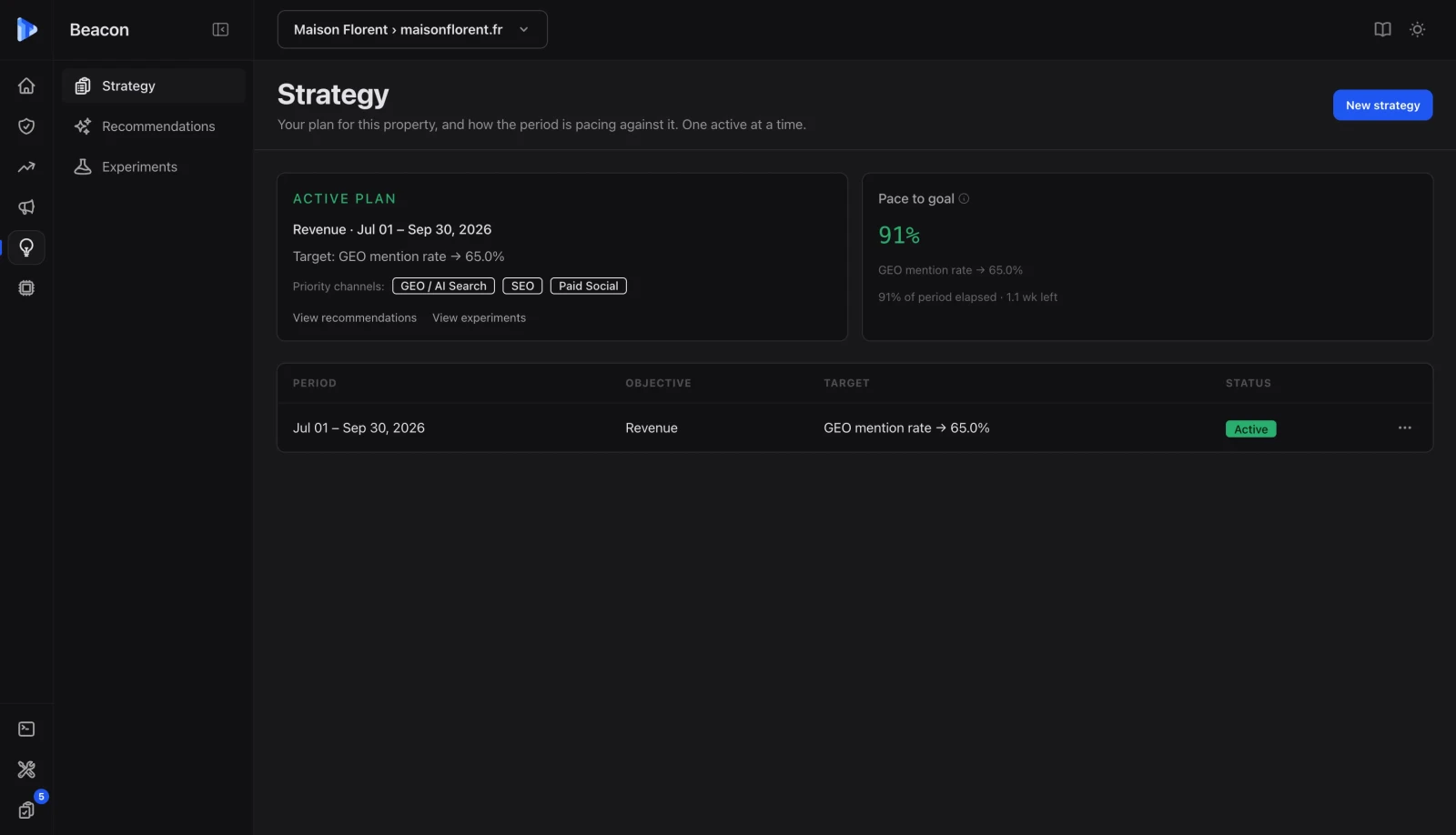
Task: Follow the View experiments link
Action: (479, 317)
